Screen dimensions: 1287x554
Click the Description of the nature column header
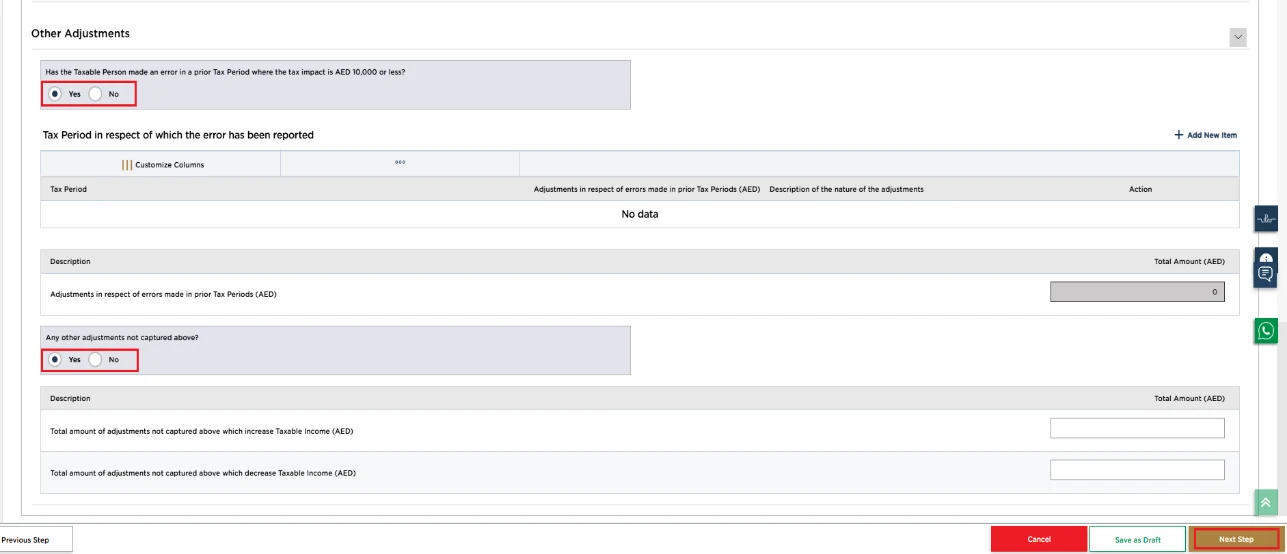point(846,189)
